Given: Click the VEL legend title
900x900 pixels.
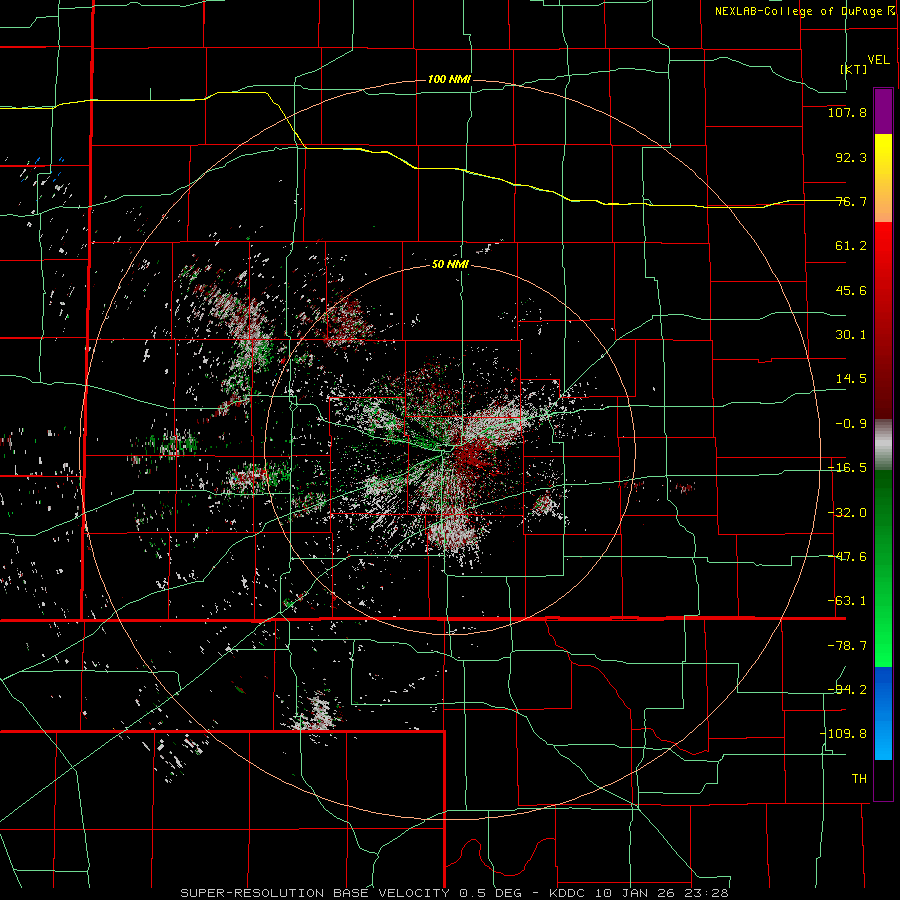Looking at the screenshot, I should pyautogui.click(x=878, y=60).
